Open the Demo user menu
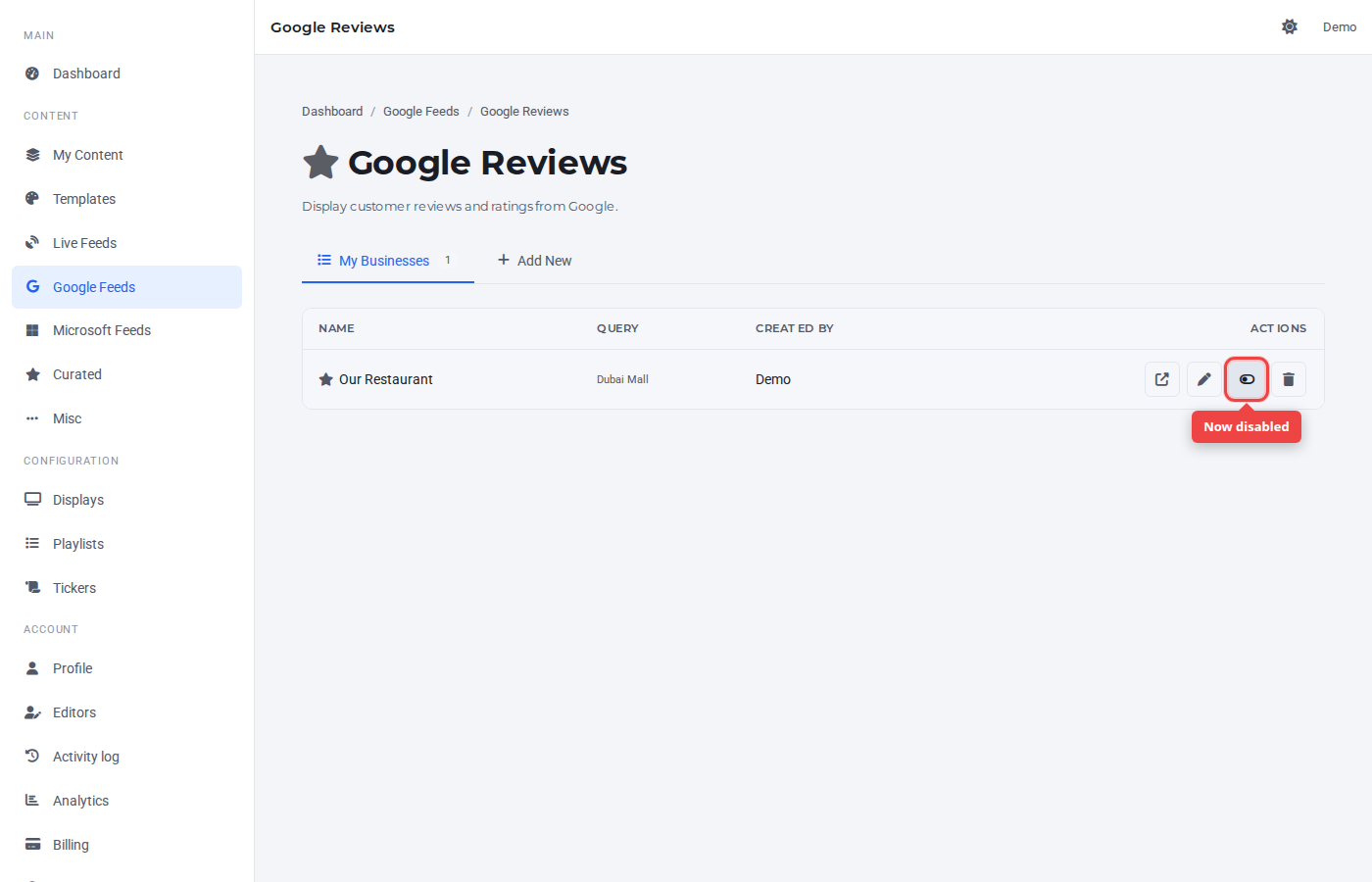This screenshot has width=1372, height=882. pyautogui.click(x=1340, y=26)
